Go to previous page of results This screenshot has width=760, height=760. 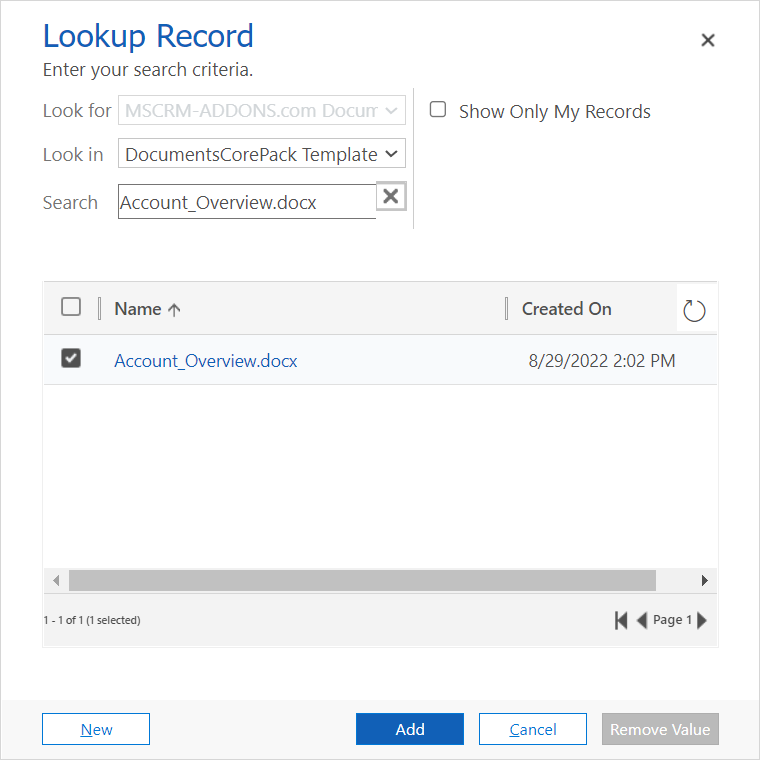(x=642, y=620)
